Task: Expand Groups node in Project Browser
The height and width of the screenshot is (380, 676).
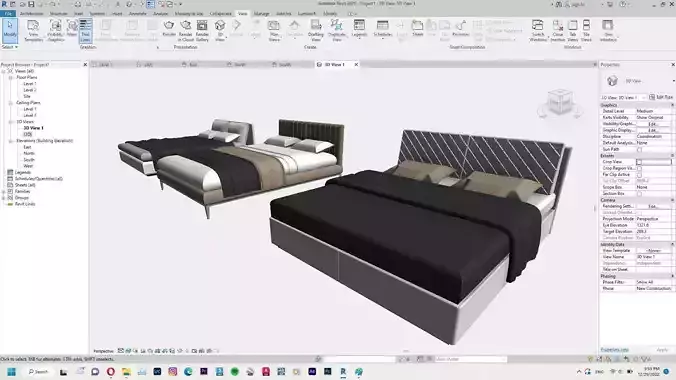Action: [4, 198]
